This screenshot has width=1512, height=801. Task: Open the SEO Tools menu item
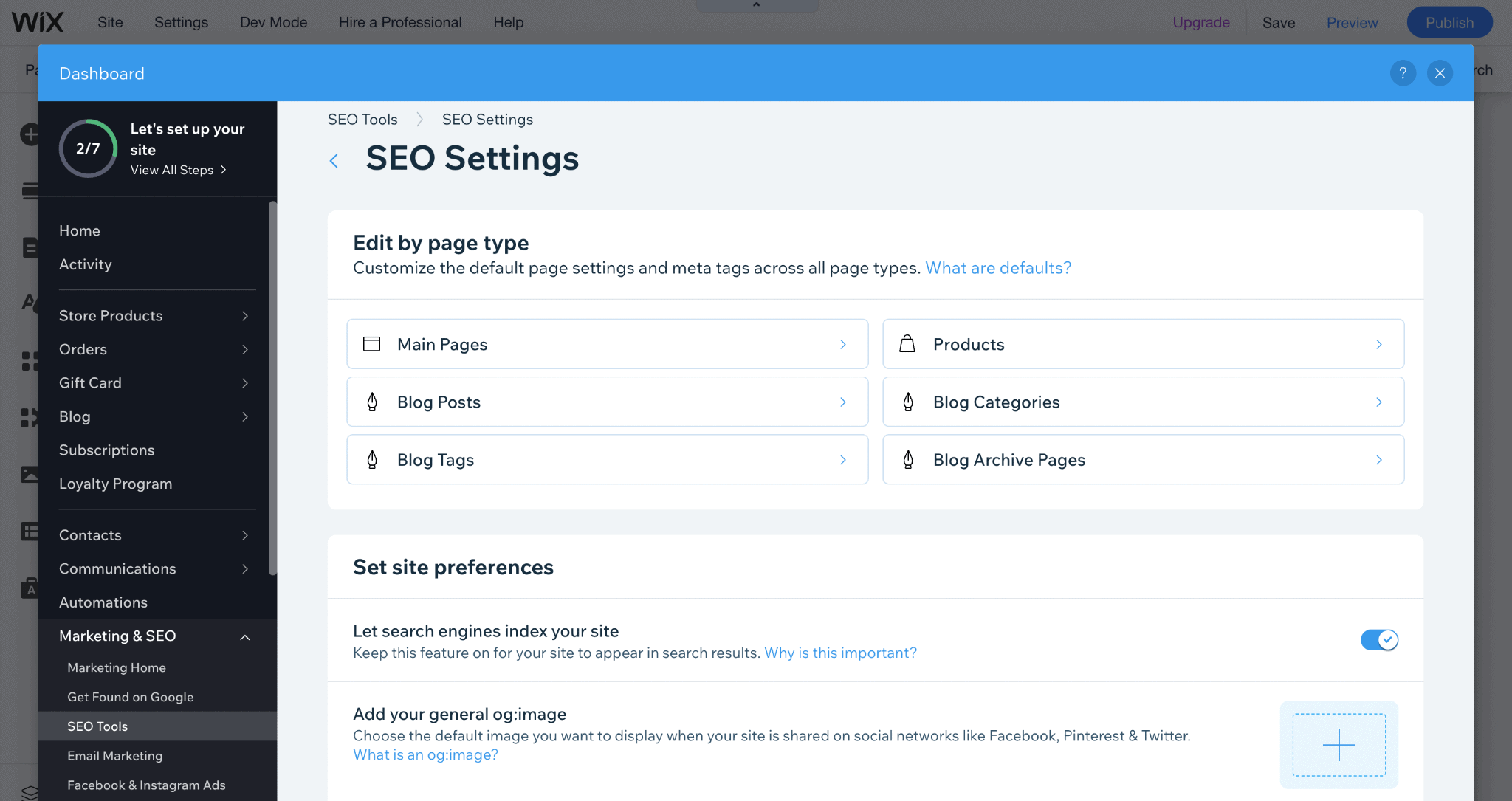pyautogui.click(x=96, y=726)
